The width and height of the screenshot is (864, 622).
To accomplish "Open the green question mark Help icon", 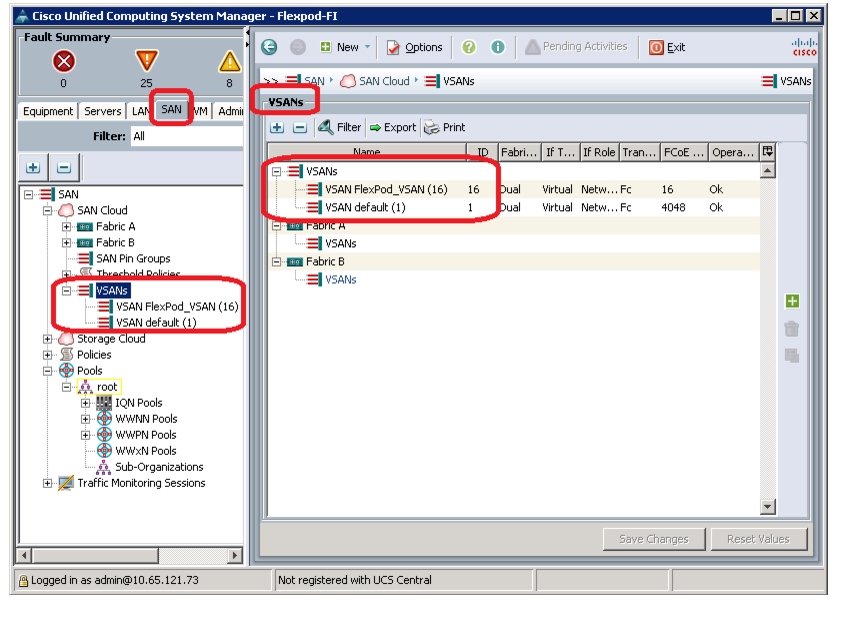I will pos(469,47).
